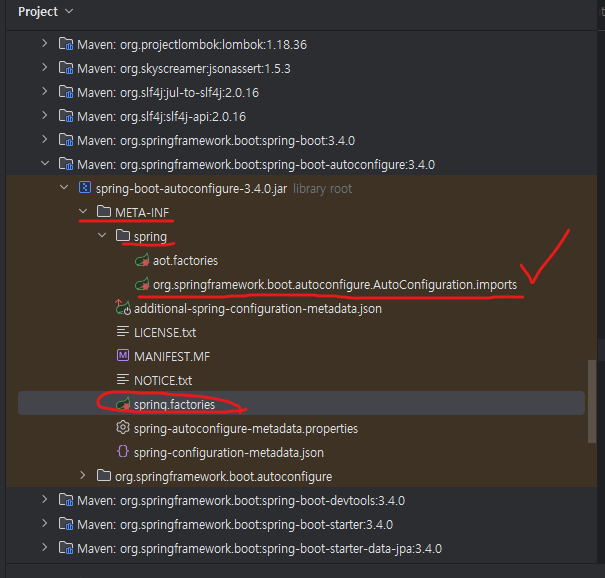Click the spring-boot-starter 3.4.0 library icon
Image resolution: width=605 pixels, height=578 pixels.
(x=66, y=524)
